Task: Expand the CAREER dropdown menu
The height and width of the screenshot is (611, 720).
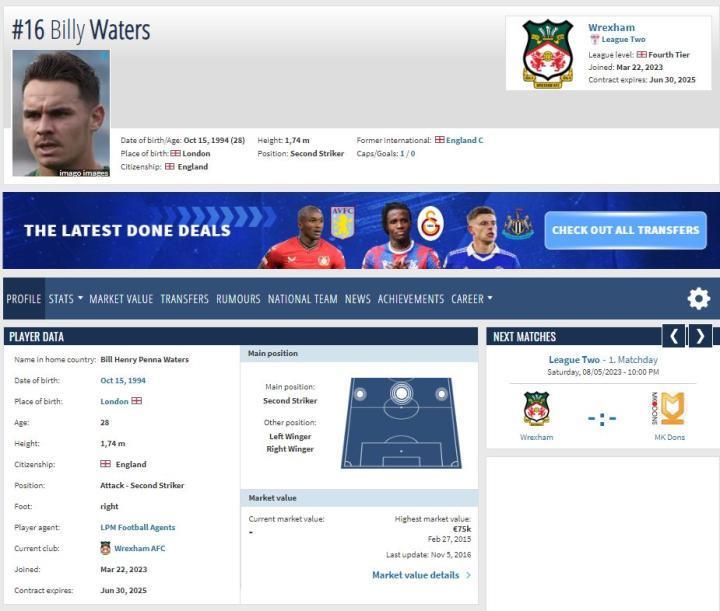Action: pos(472,299)
